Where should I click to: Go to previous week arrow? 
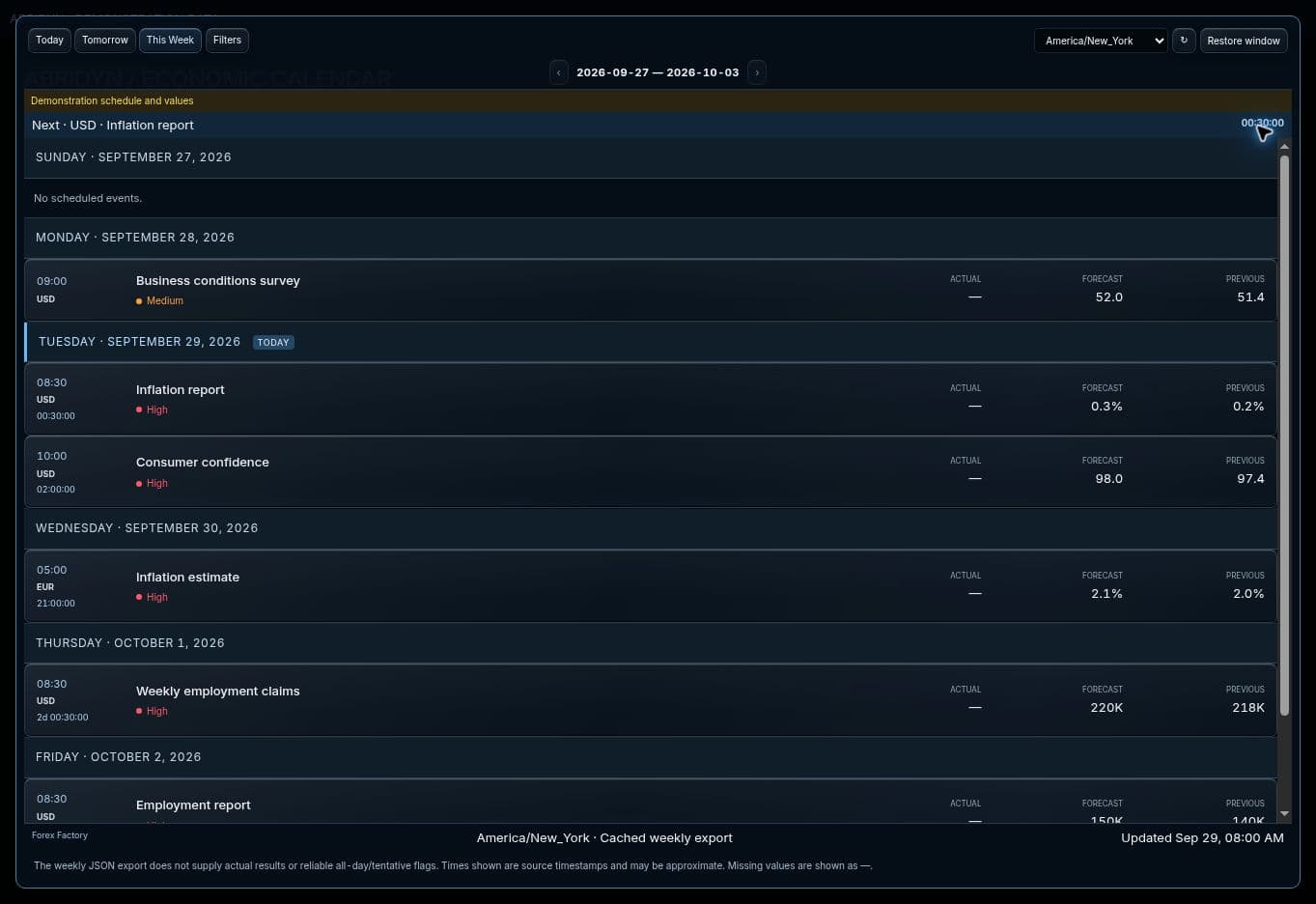pyautogui.click(x=558, y=72)
